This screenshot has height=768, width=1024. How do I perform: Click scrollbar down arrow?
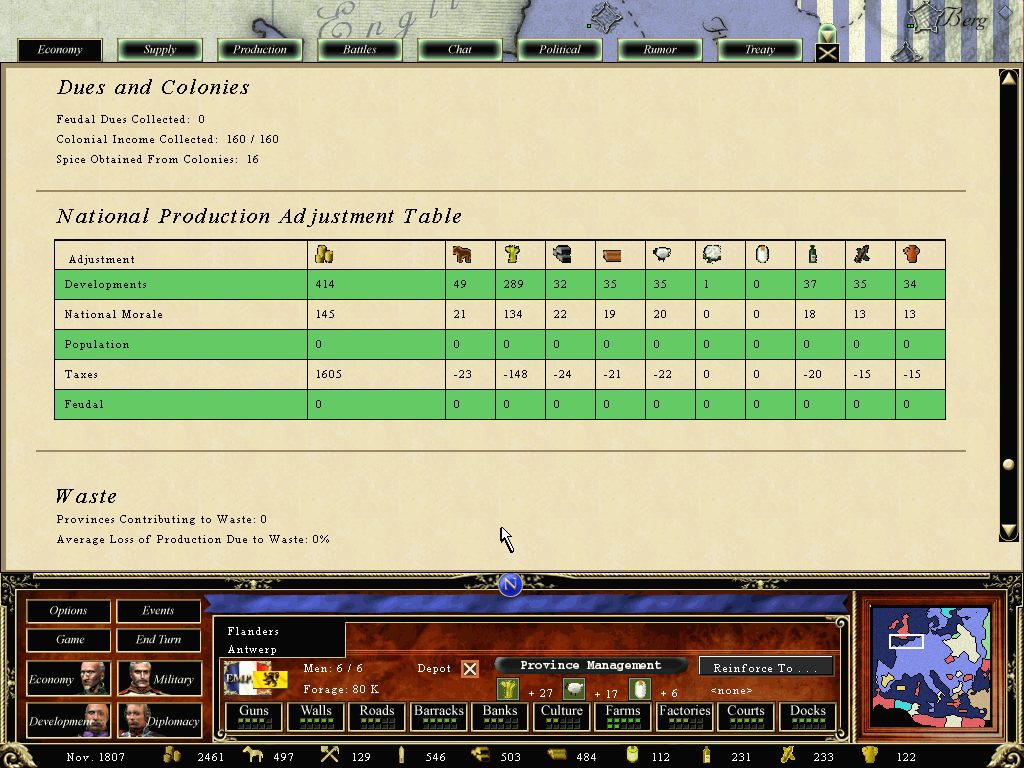[x=1008, y=532]
